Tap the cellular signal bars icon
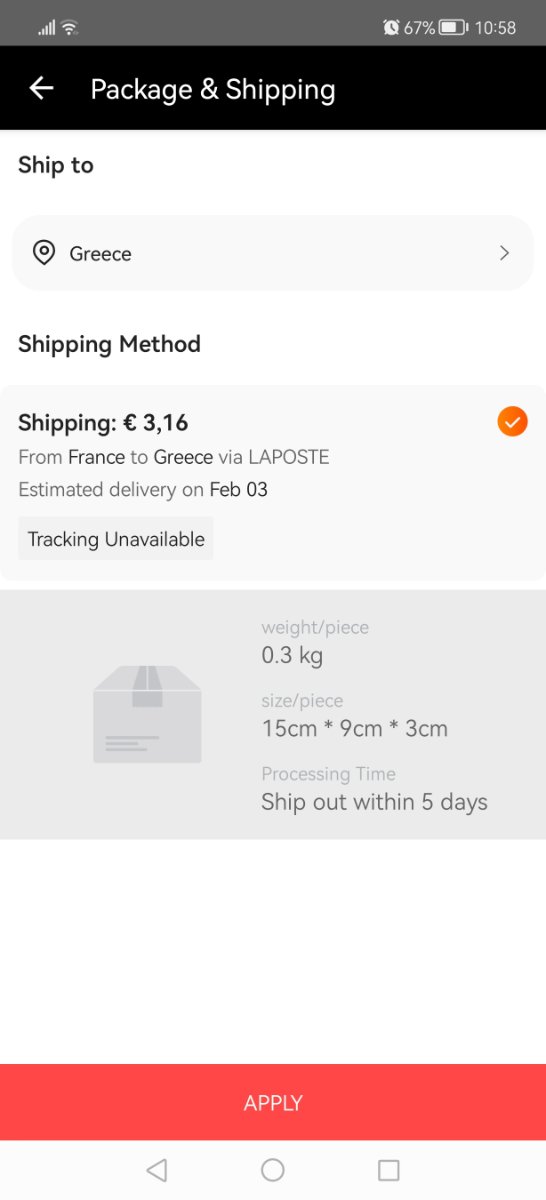The height and width of the screenshot is (1200, 546). (46, 28)
